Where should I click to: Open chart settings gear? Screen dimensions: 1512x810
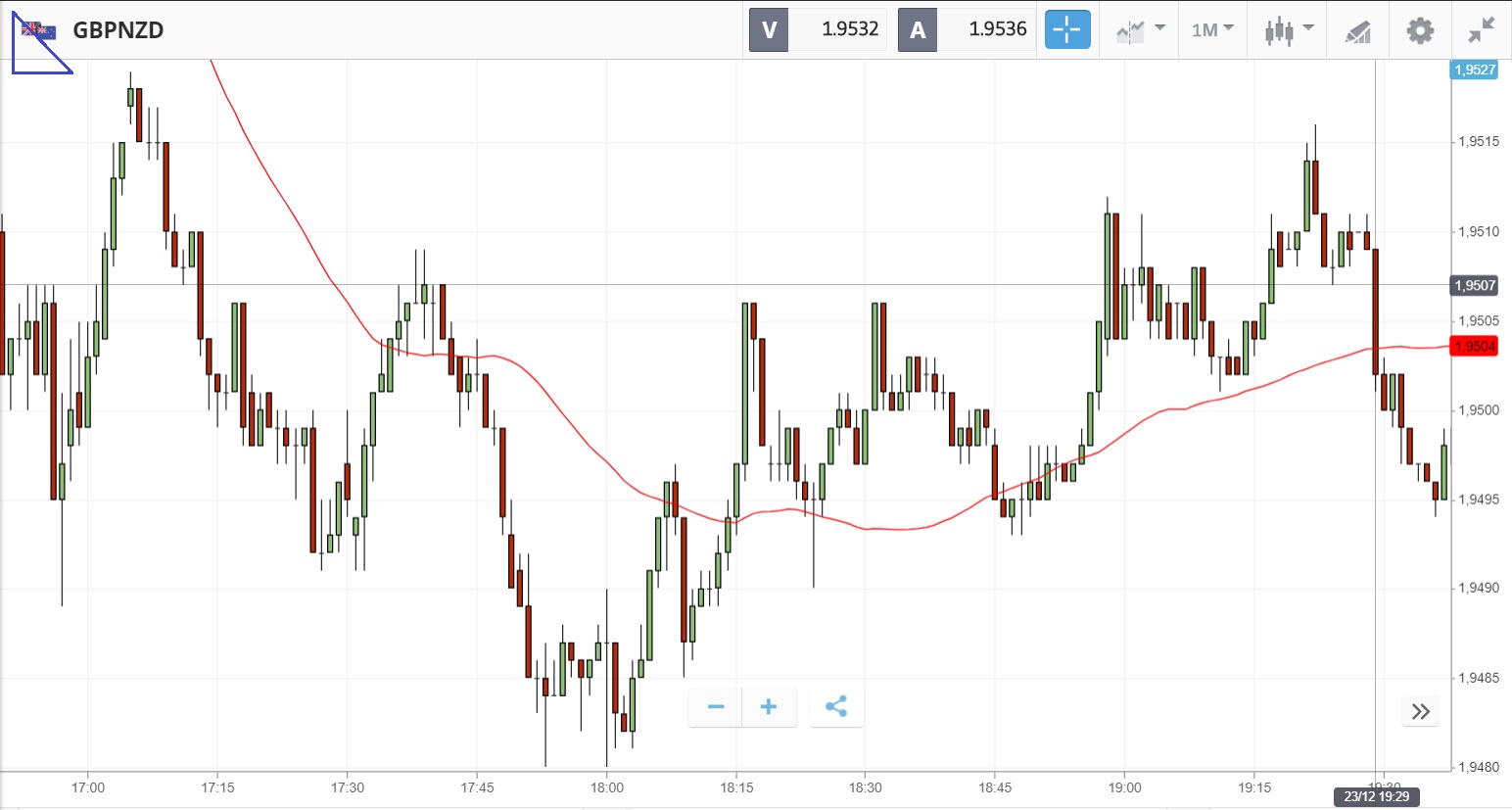point(1420,30)
